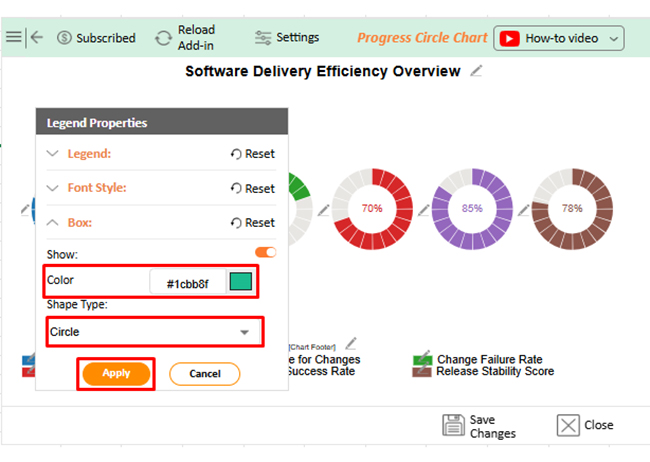Expand the Font Style section

54,188
